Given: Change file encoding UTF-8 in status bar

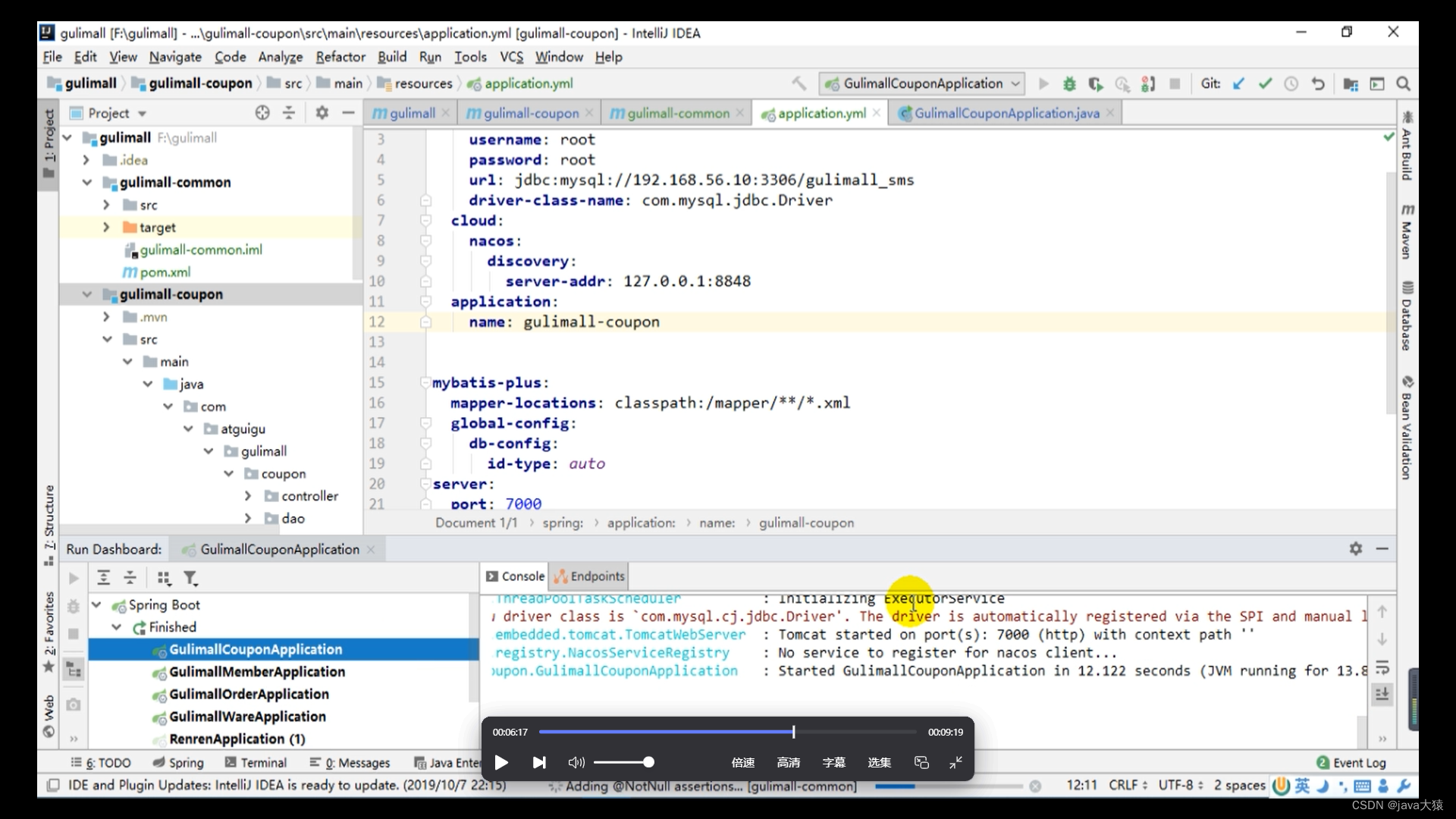Looking at the screenshot, I should 1180,786.
